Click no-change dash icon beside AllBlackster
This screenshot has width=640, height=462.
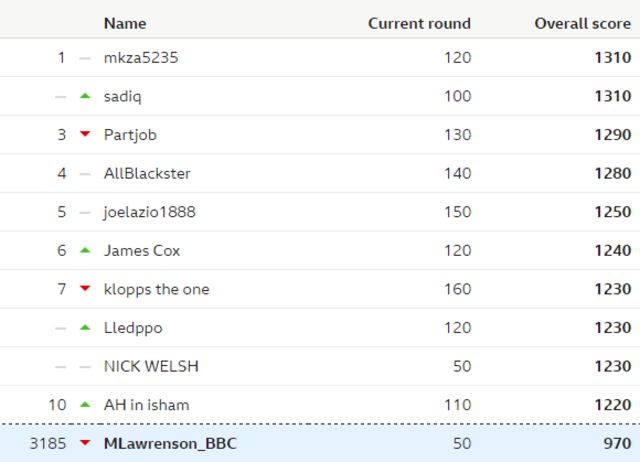coord(85,174)
